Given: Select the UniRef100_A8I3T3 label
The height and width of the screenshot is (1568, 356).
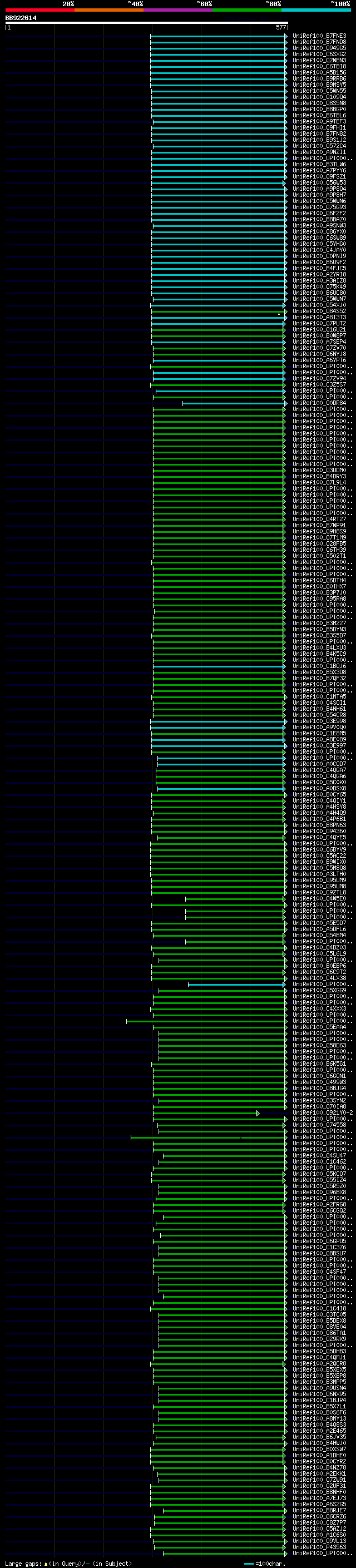Looking at the screenshot, I should [319, 318].
